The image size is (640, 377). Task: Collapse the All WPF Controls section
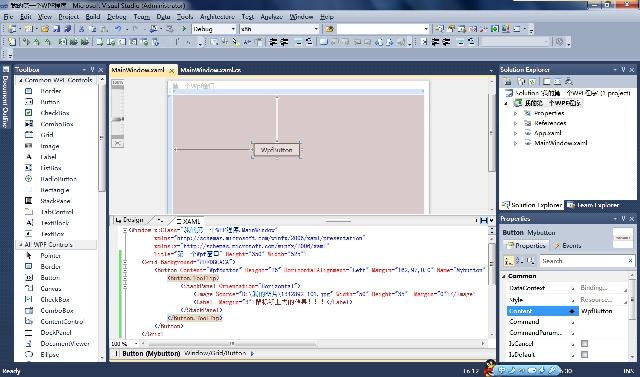click(x=20, y=245)
